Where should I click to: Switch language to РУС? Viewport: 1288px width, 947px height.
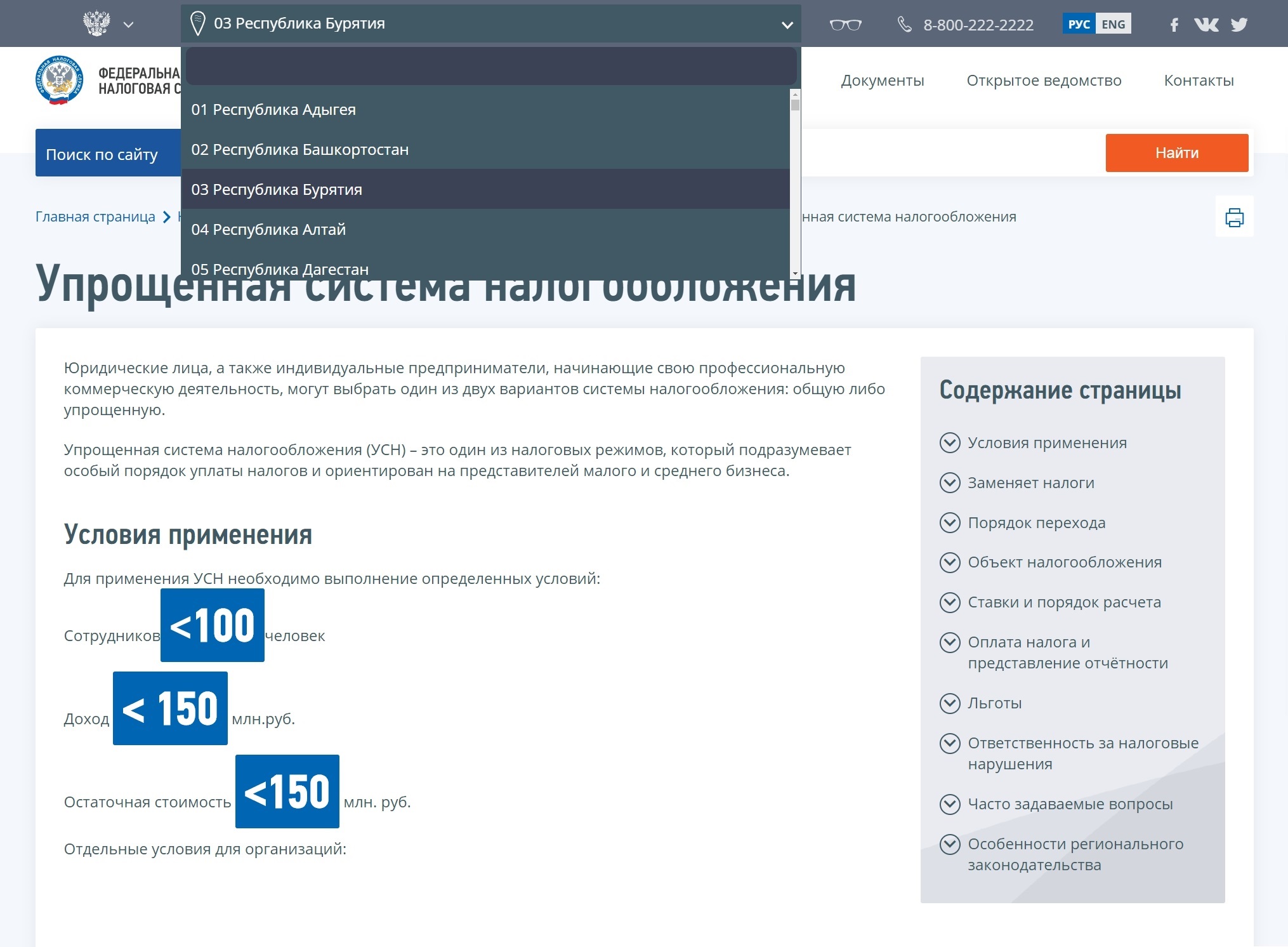point(1079,24)
